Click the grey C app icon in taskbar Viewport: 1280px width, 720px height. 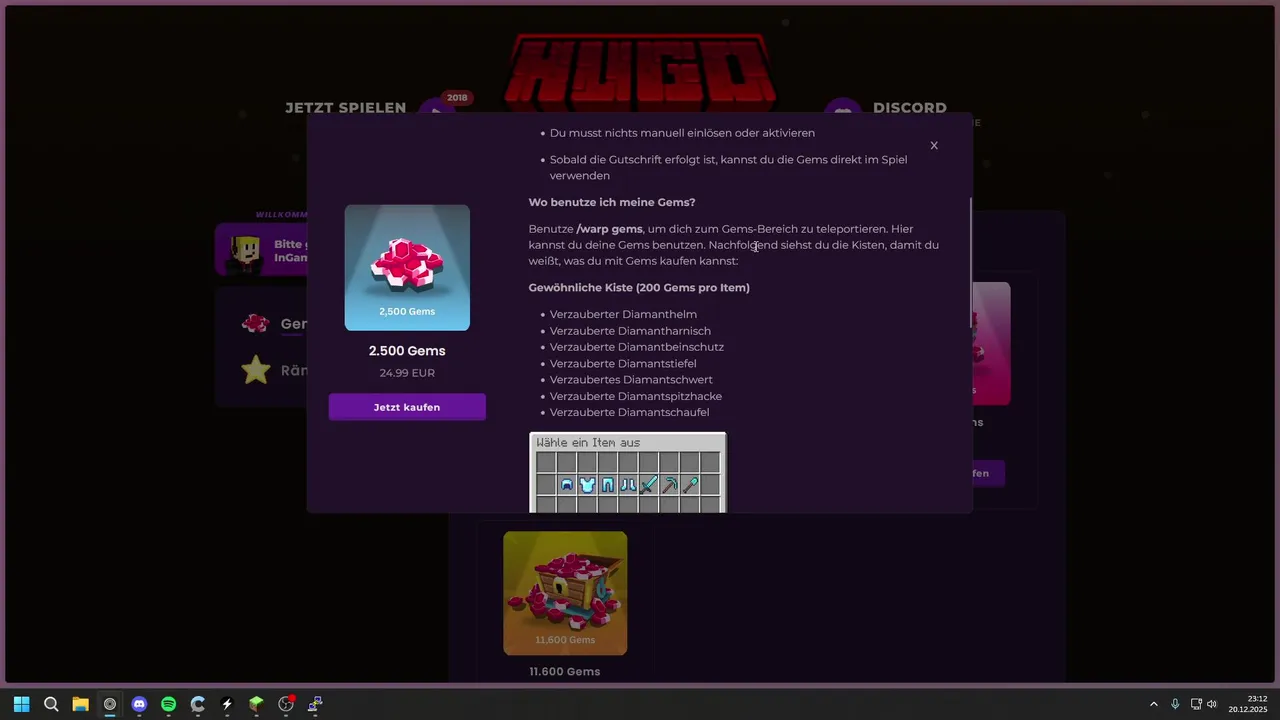[x=198, y=704]
